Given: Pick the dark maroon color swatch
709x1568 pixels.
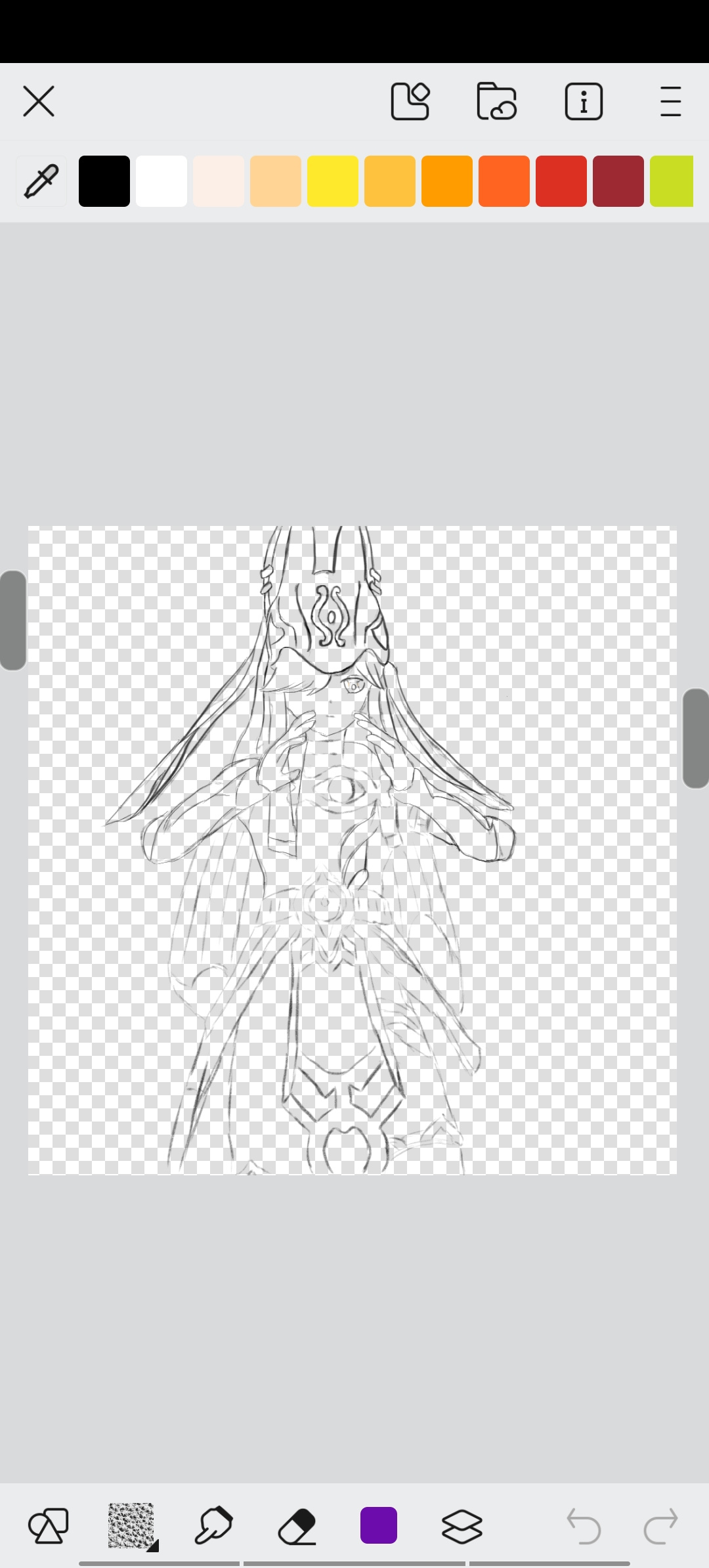Looking at the screenshot, I should [618, 181].
